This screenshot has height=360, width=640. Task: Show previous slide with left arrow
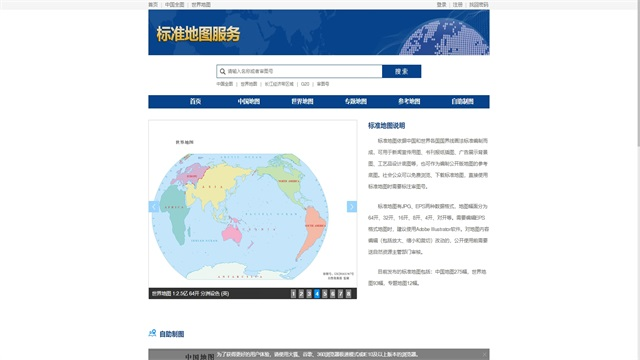tap(153, 207)
